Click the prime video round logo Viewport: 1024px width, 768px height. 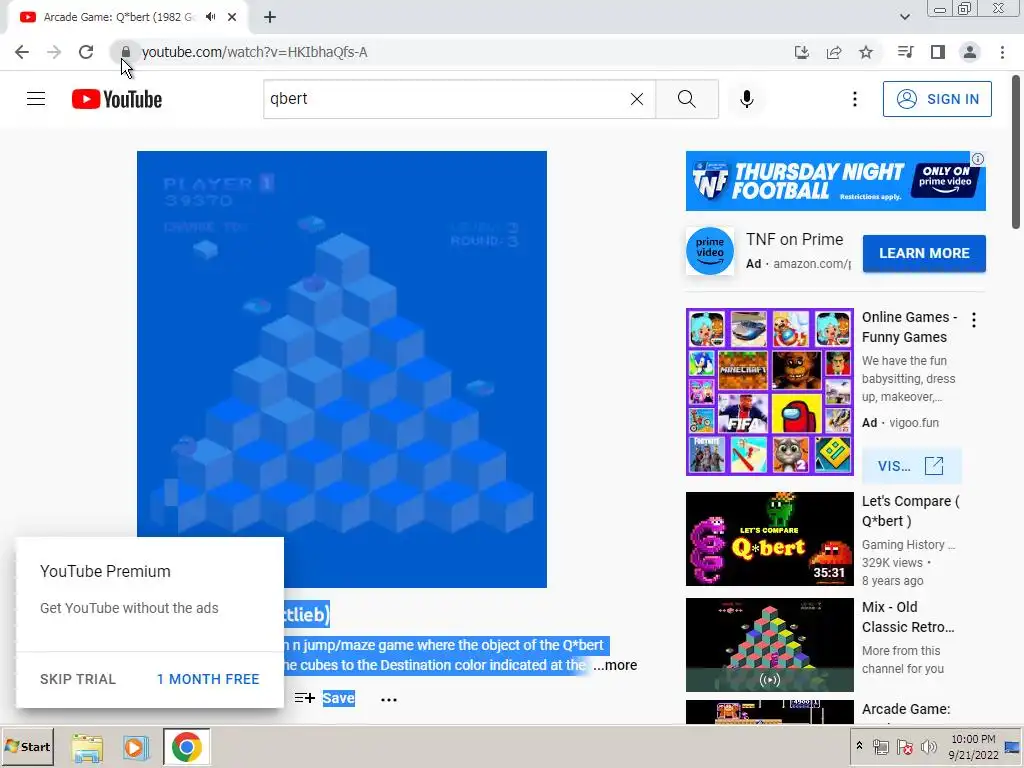click(710, 251)
